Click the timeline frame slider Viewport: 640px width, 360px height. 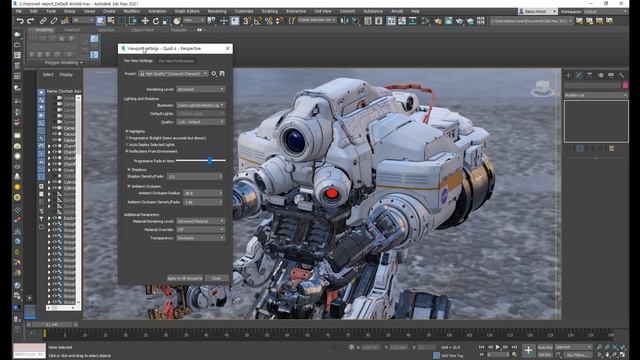tap(51, 324)
